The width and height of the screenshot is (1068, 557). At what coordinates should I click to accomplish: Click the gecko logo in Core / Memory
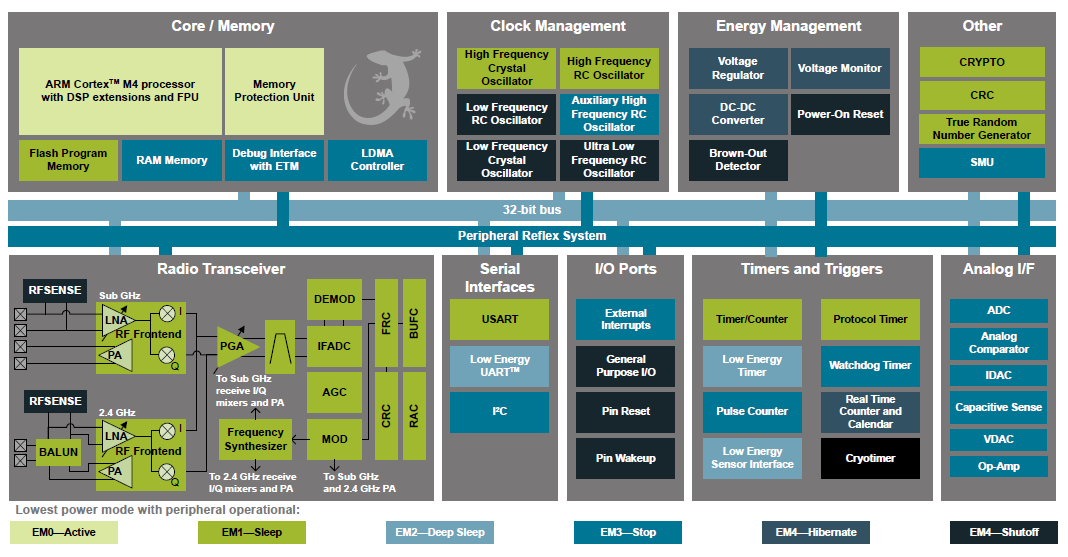(381, 86)
